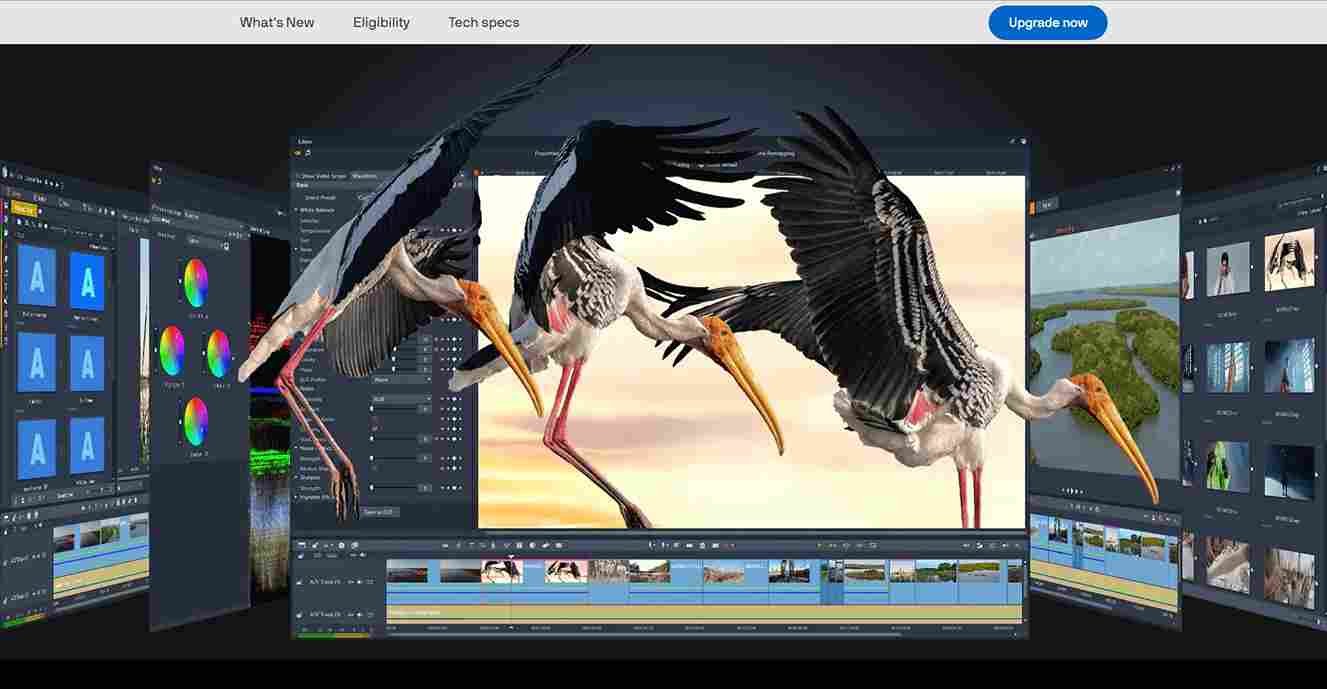Collapse the White Balance section
This screenshot has width=1327, height=689.
click(296, 210)
